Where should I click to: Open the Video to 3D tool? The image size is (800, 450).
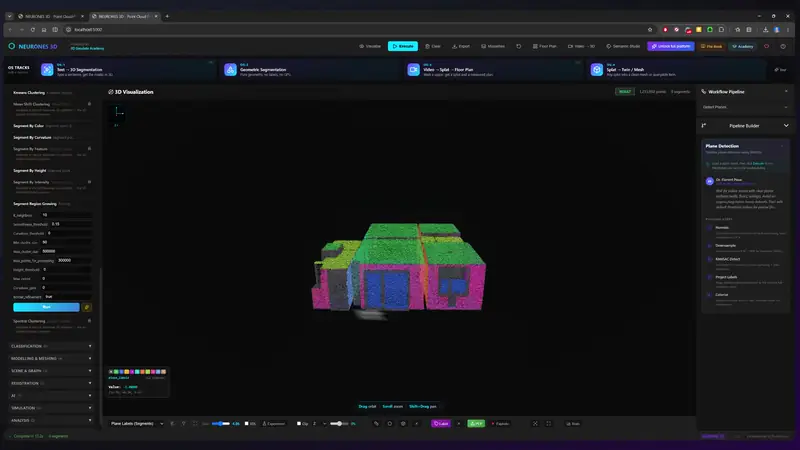[x=581, y=46]
